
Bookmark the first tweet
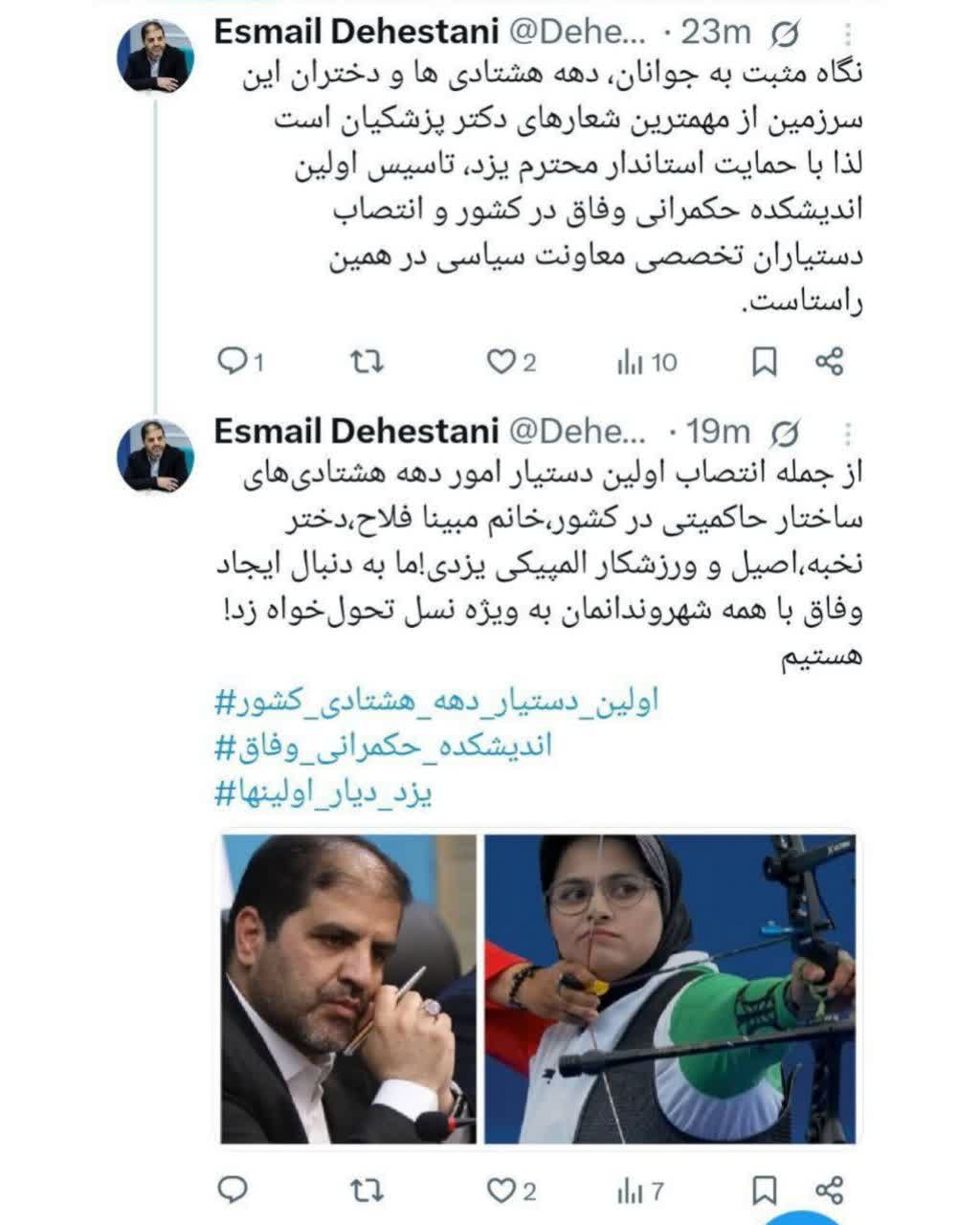click(764, 362)
